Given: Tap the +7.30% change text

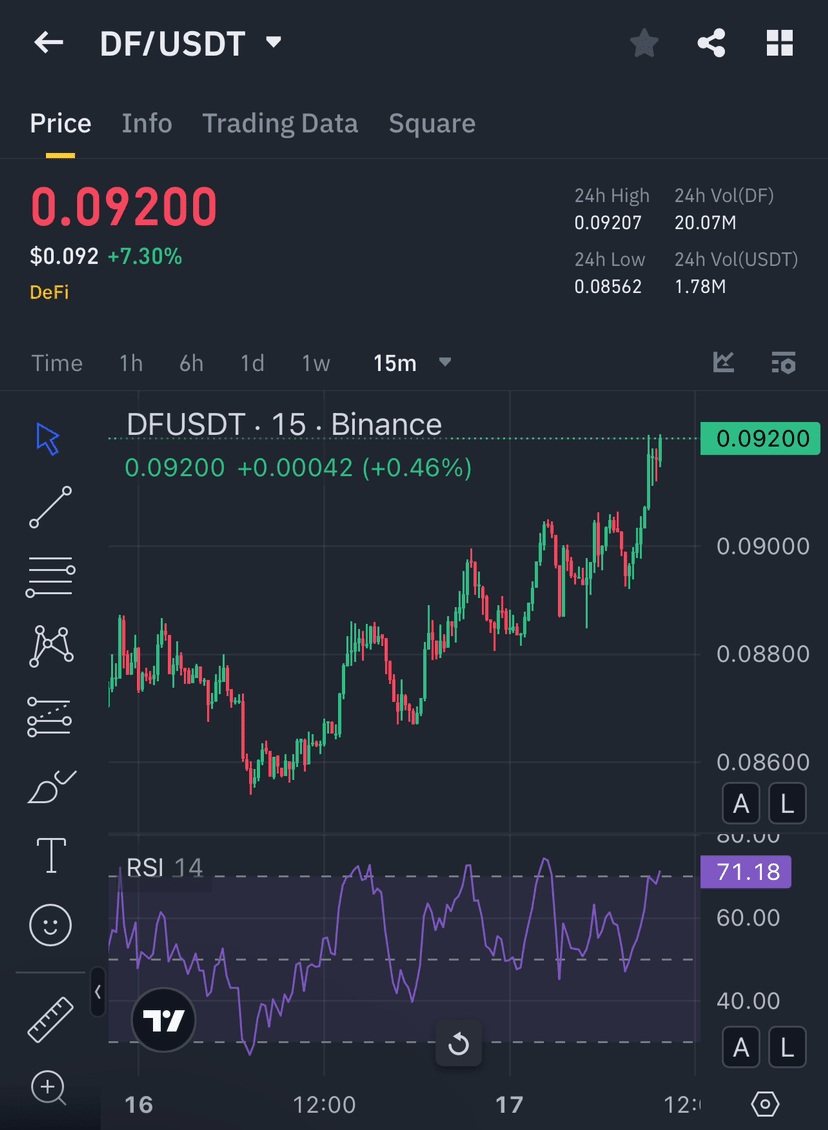Looking at the screenshot, I should click(x=145, y=257).
